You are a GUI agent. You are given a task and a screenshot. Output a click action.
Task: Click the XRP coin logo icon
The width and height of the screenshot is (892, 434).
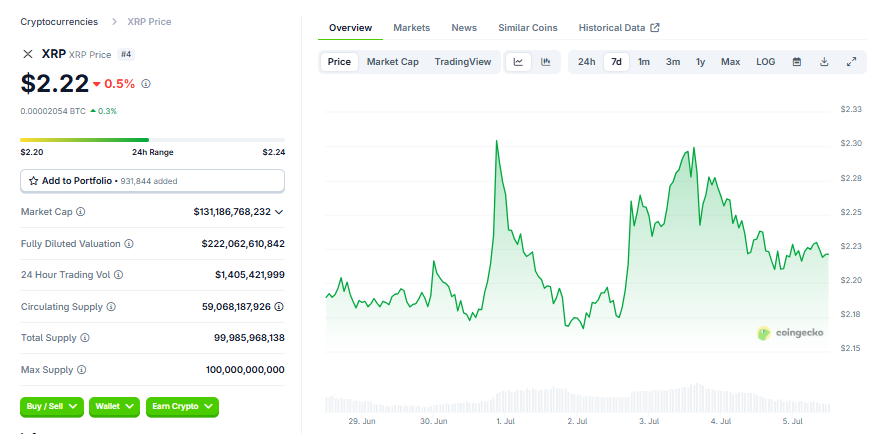[x=27, y=54]
